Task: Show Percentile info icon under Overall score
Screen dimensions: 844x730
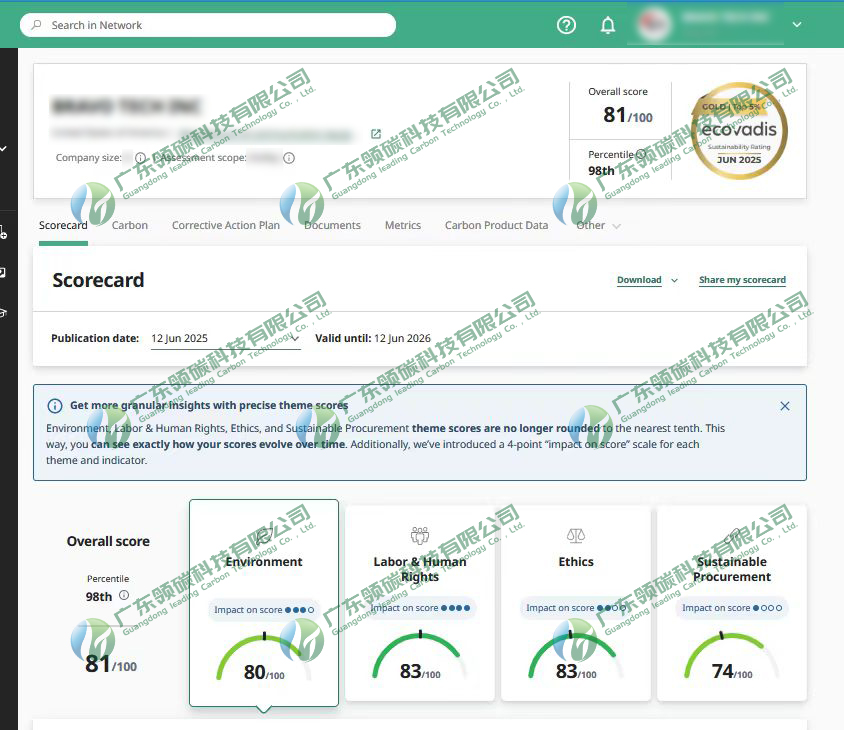Action: pos(124,595)
